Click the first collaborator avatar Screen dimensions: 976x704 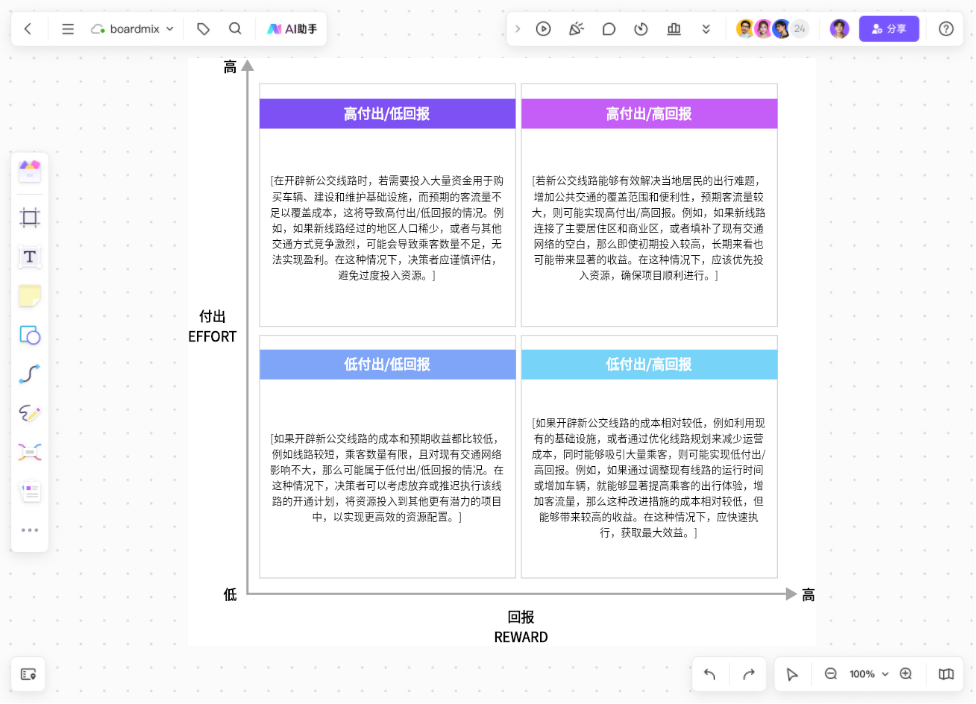click(x=744, y=29)
